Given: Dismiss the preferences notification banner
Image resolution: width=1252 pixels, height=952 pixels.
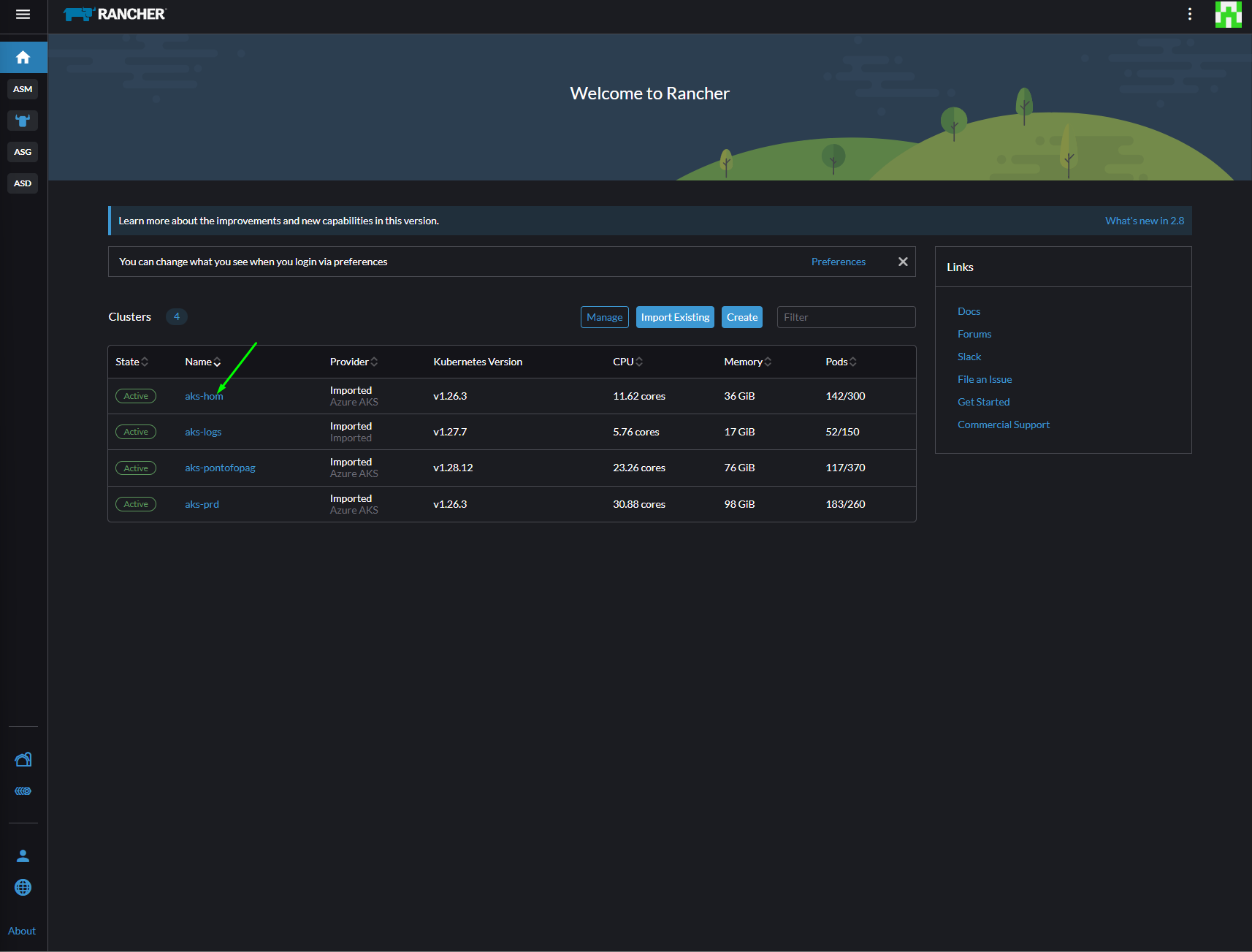Looking at the screenshot, I should click(x=903, y=262).
